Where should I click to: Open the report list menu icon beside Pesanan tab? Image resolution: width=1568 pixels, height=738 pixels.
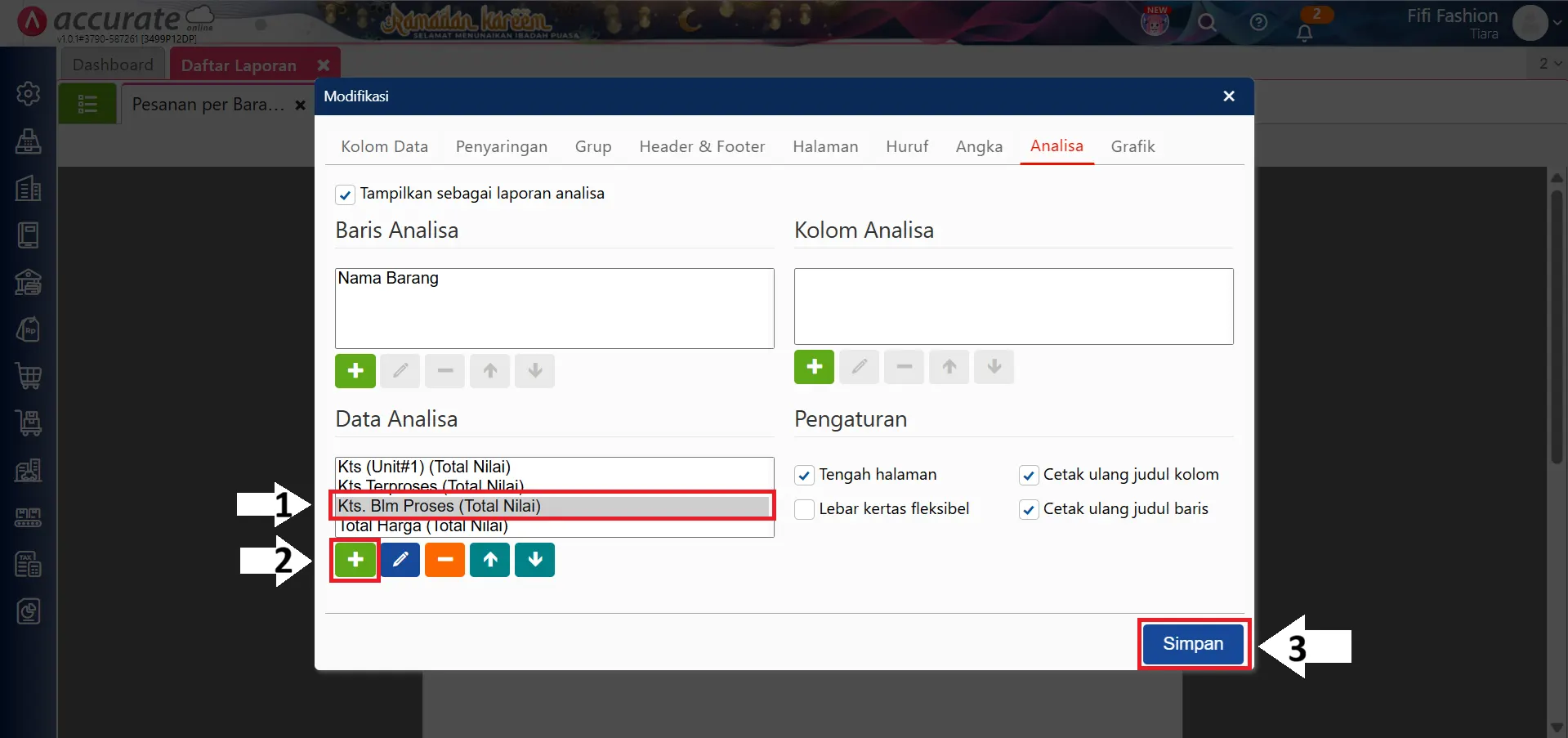(87, 103)
